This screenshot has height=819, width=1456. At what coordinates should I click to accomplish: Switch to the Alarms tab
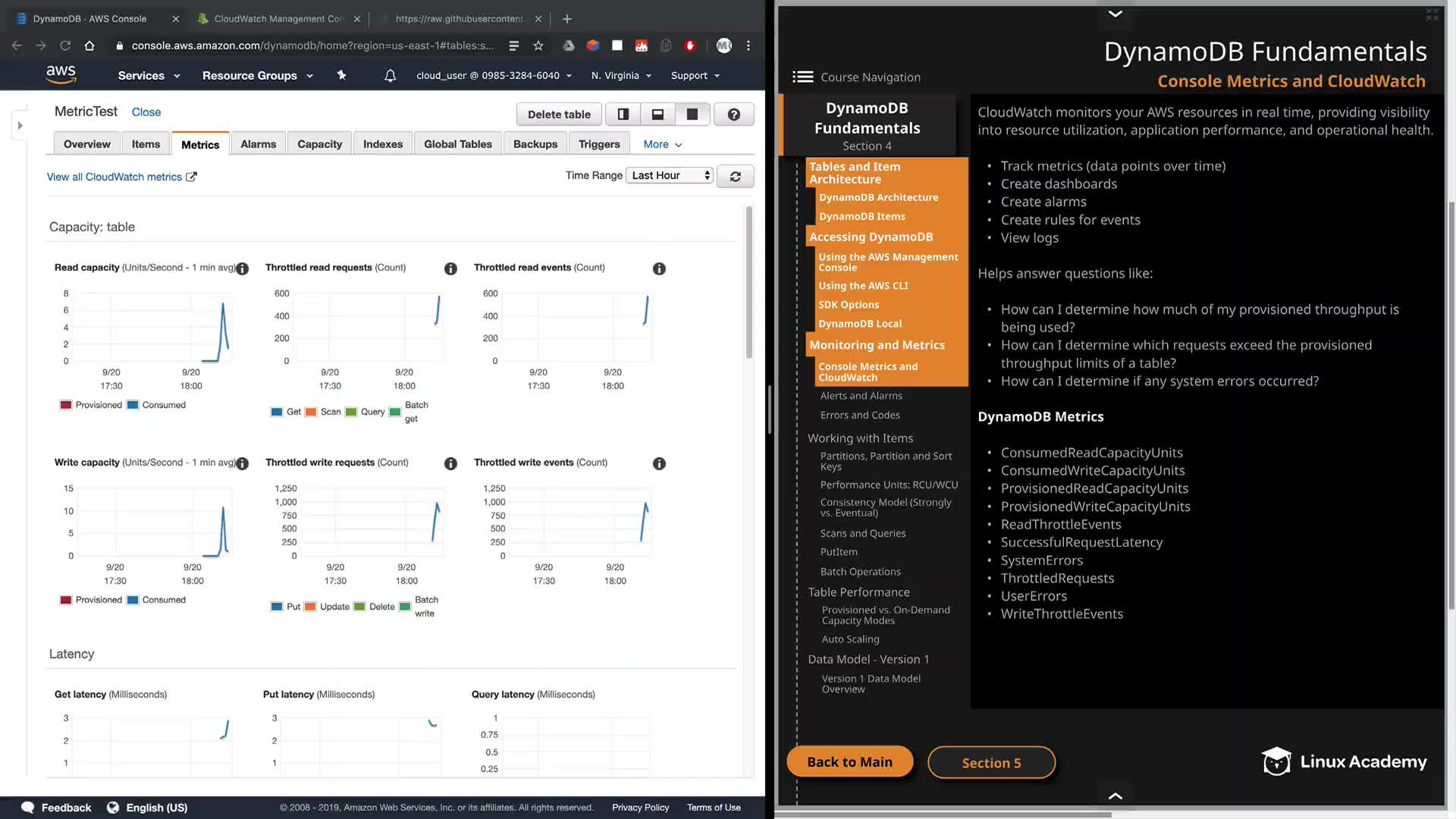pyautogui.click(x=258, y=144)
